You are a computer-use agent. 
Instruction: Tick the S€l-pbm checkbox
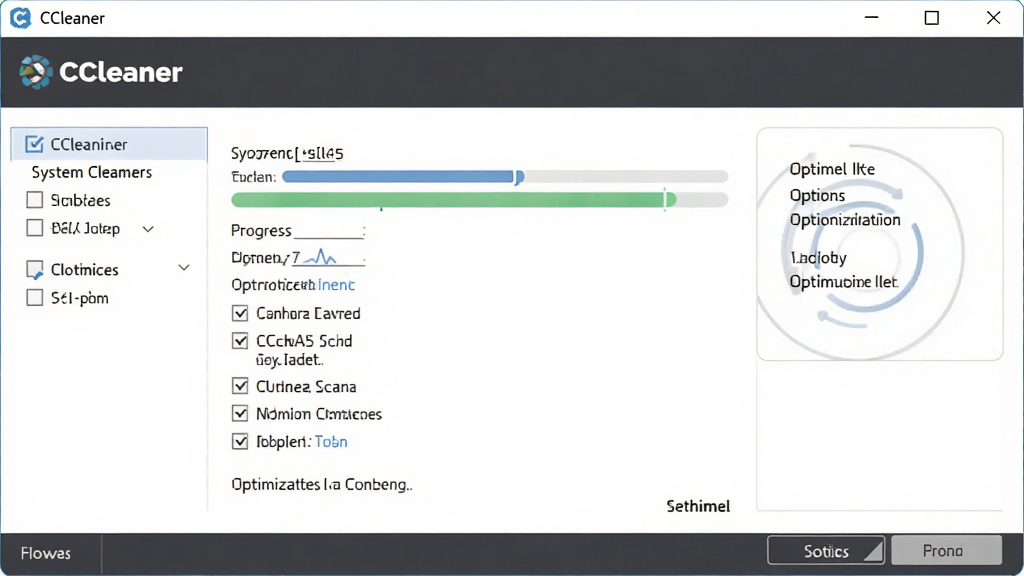35,298
